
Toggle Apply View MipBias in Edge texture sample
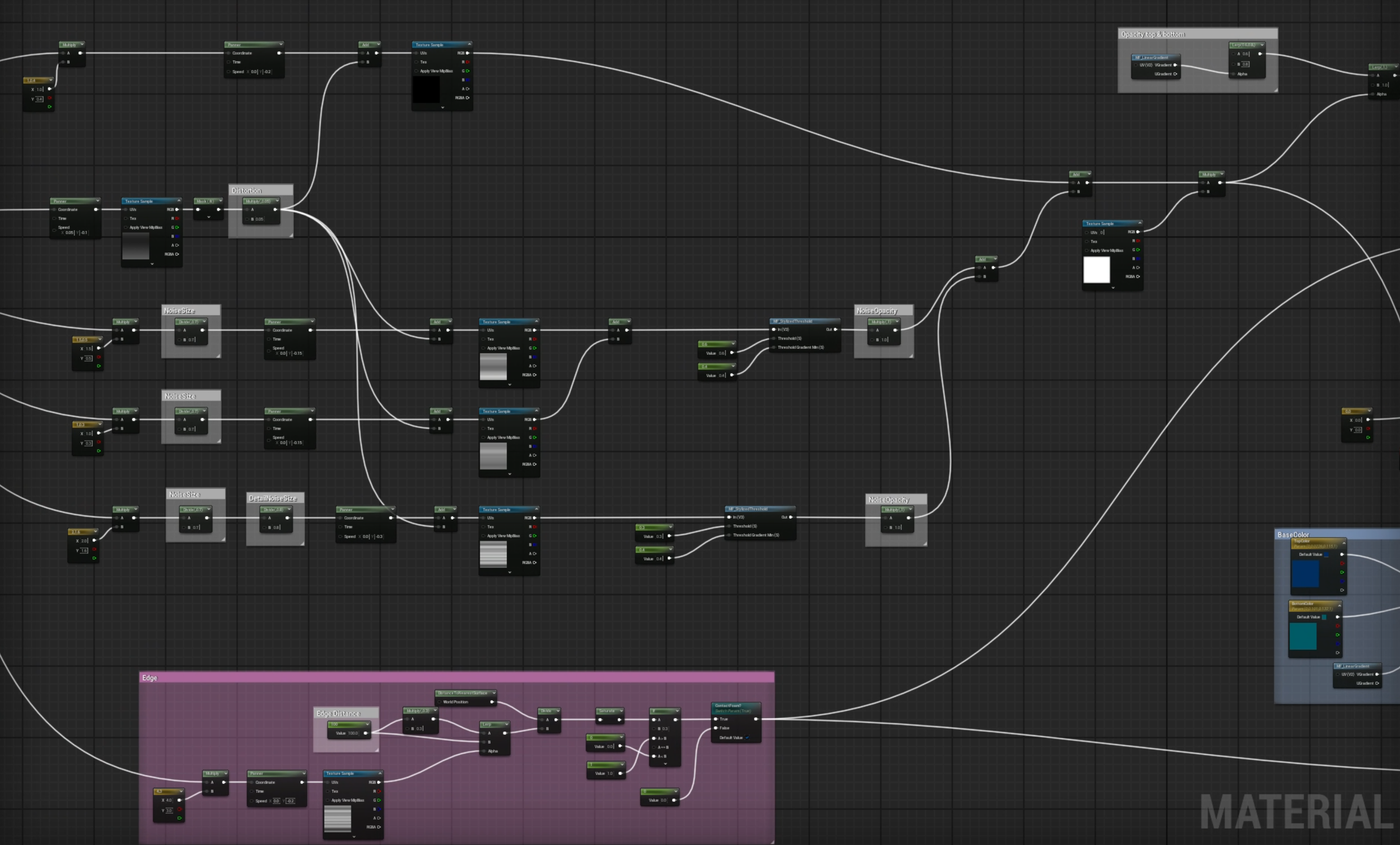pos(328,800)
